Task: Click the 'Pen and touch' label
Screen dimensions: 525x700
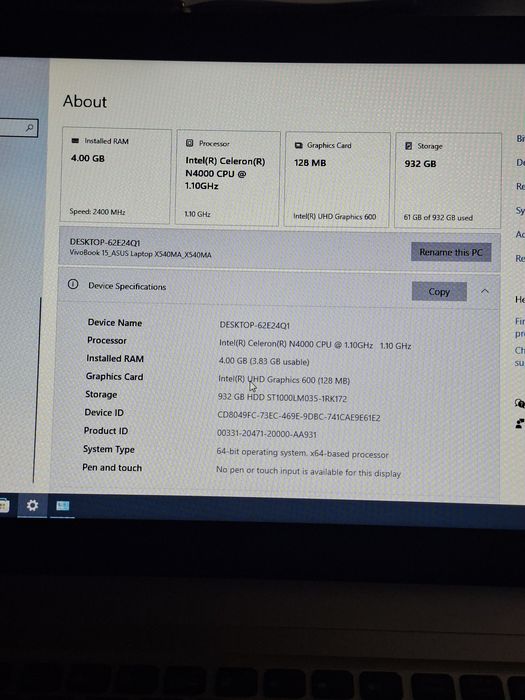Action: [112, 468]
